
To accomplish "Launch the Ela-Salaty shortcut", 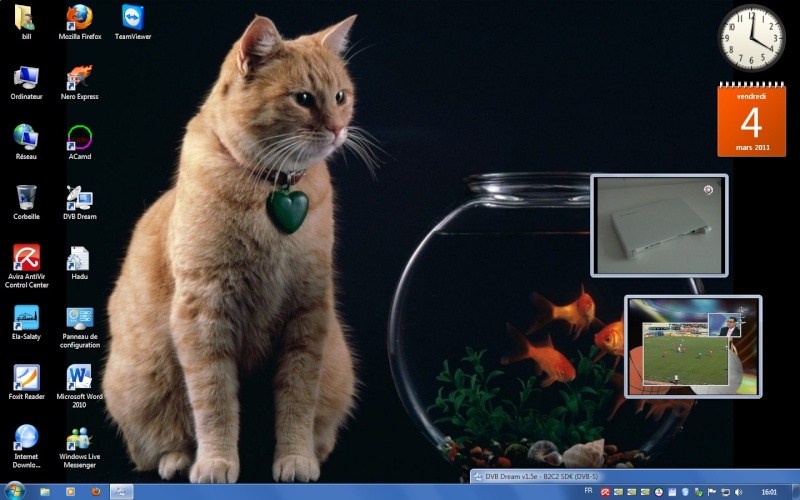I will tap(26, 322).
